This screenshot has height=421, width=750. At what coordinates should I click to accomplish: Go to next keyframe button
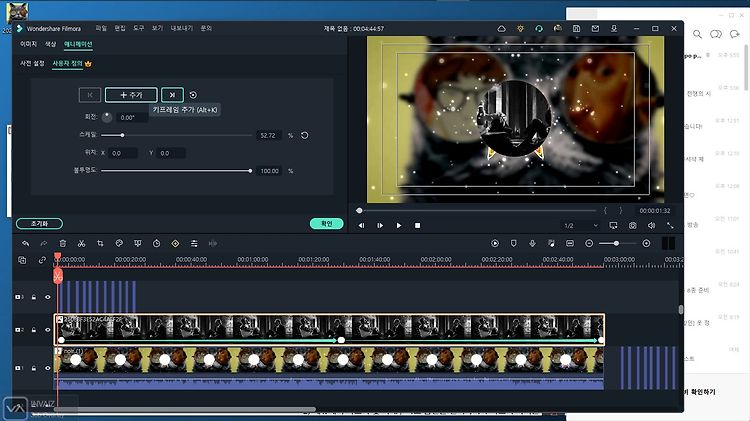172,95
